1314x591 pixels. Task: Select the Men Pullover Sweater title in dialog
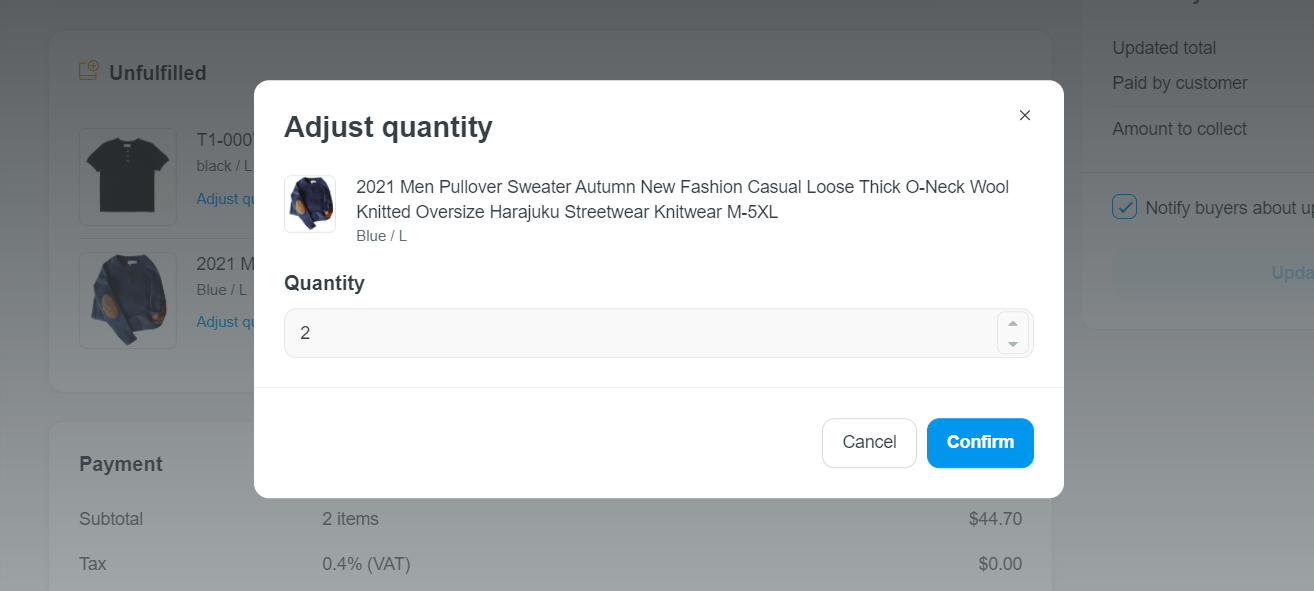pos(683,199)
